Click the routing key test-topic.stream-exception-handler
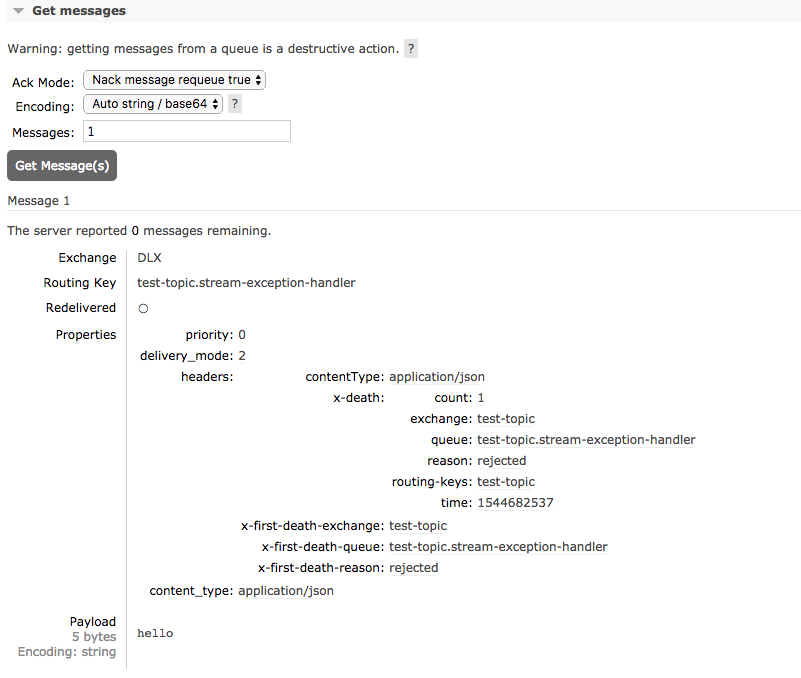The height and width of the screenshot is (678, 801). pos(246,282)
